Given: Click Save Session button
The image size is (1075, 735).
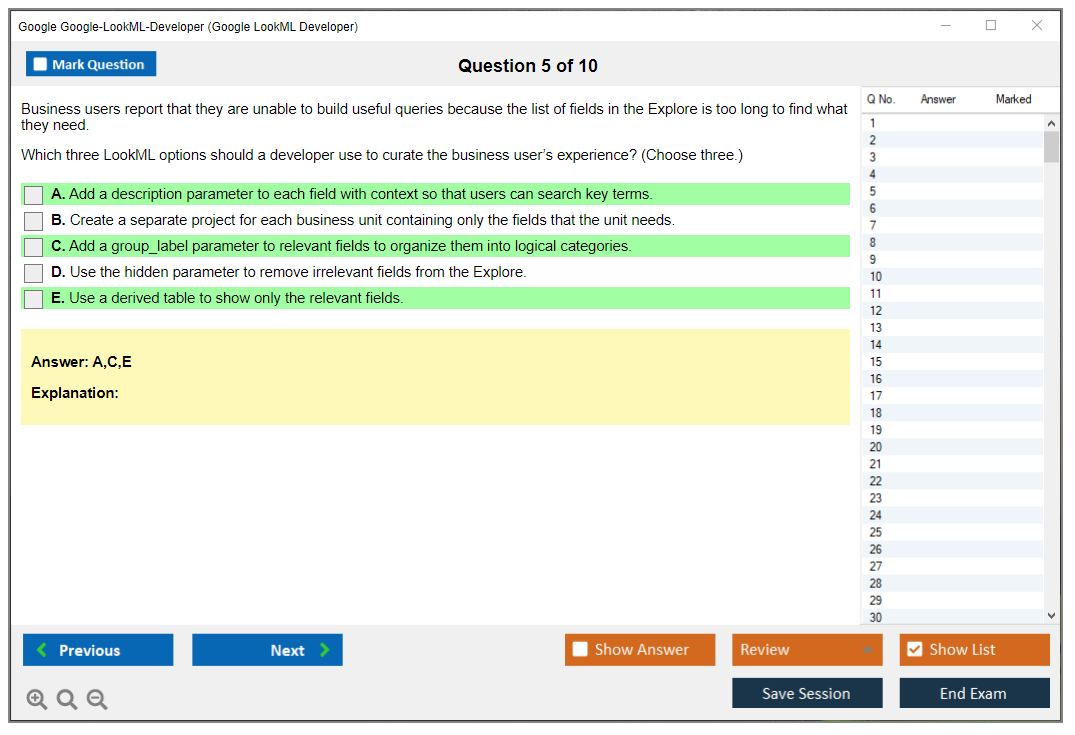Looking at the screenshot, I should click(807, 693).
